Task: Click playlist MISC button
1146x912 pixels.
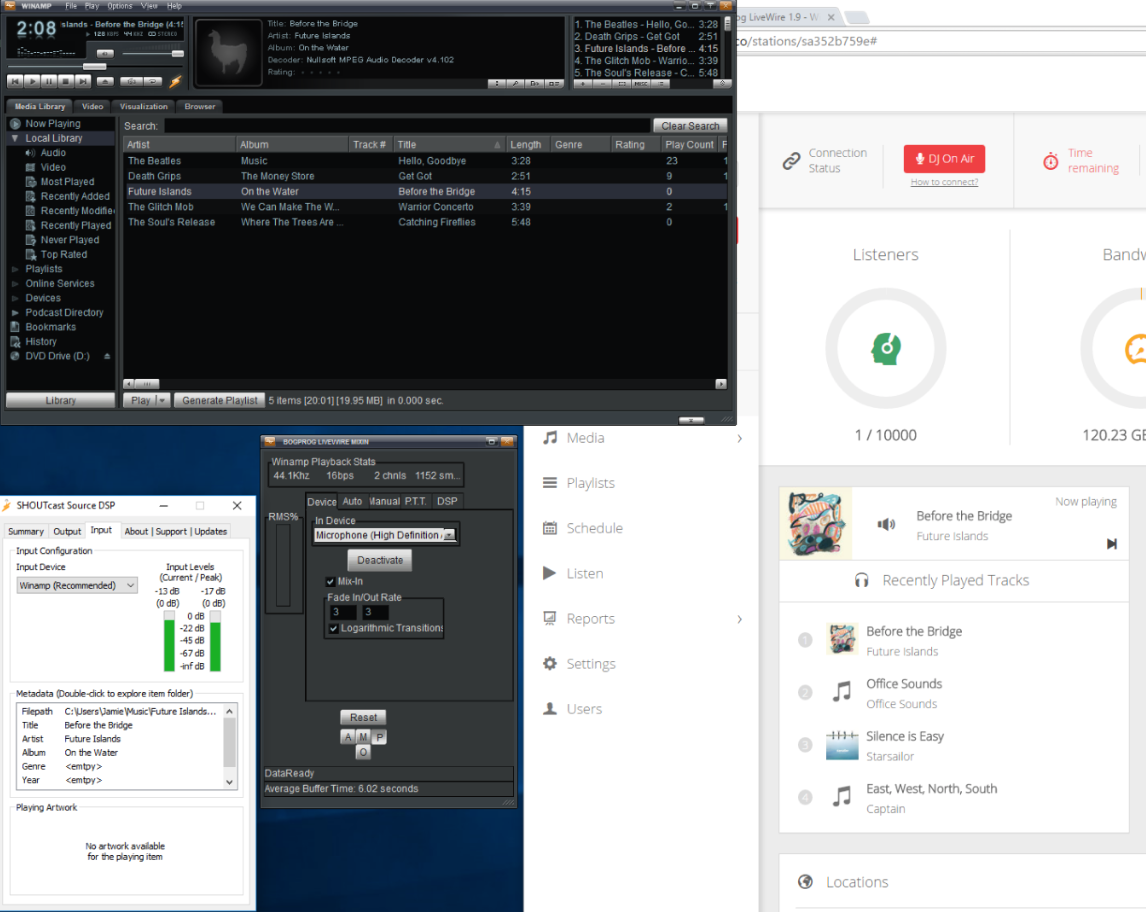Action: [641, 84]
